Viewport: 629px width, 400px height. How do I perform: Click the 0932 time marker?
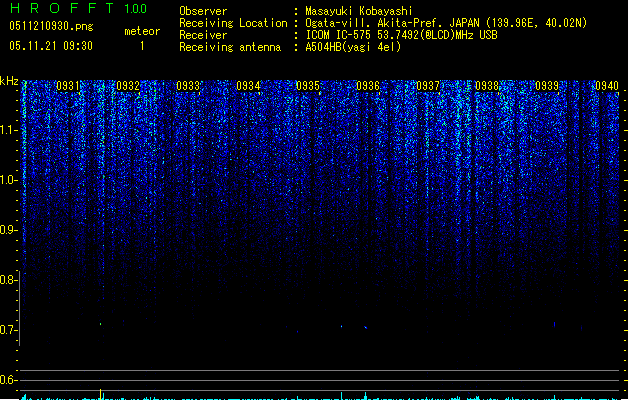point(128,85)
